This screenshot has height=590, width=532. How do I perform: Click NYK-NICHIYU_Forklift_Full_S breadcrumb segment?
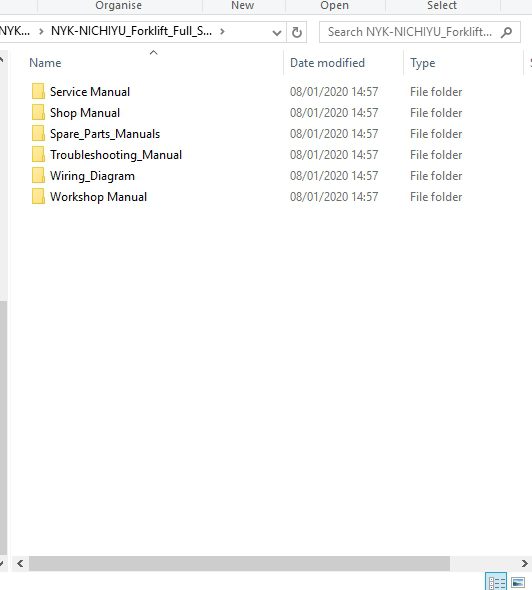click(x=131, y=31)
